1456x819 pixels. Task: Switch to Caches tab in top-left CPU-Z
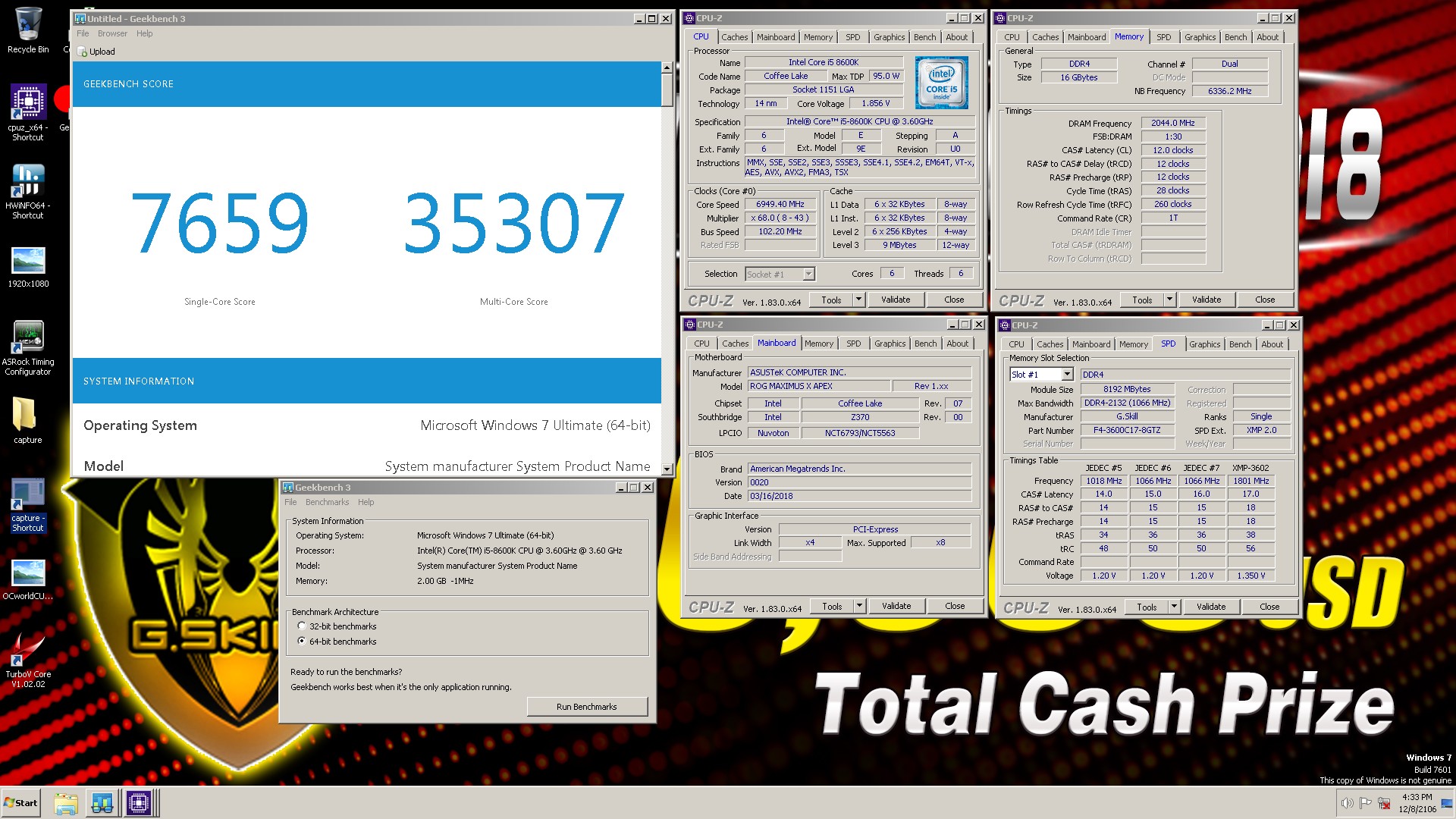tap(734, 37)
